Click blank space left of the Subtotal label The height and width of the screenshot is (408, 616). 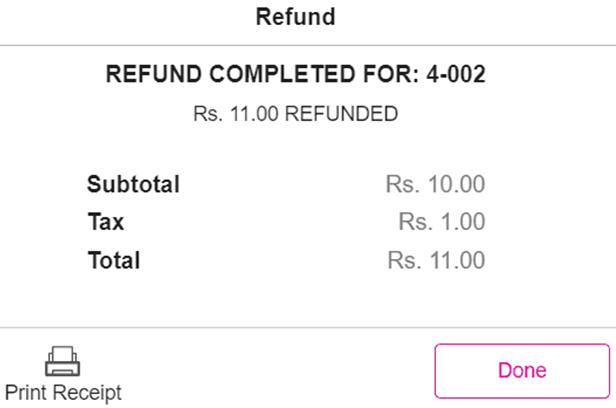40,185
